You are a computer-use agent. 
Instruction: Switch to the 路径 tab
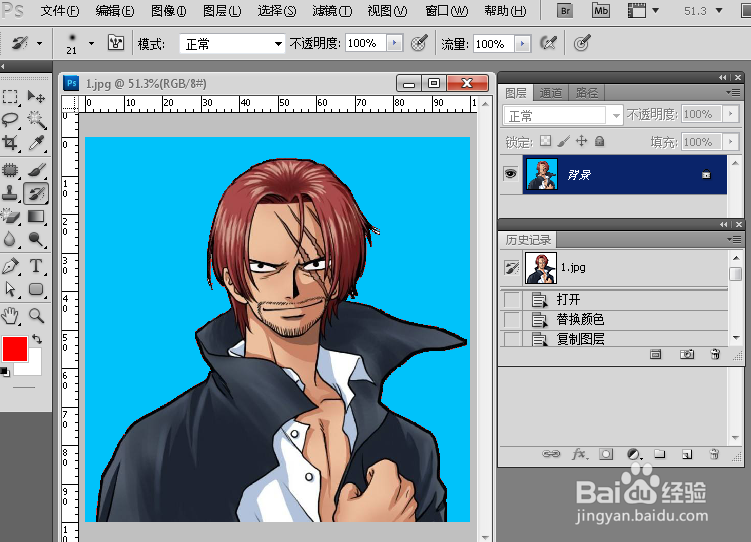587,93
